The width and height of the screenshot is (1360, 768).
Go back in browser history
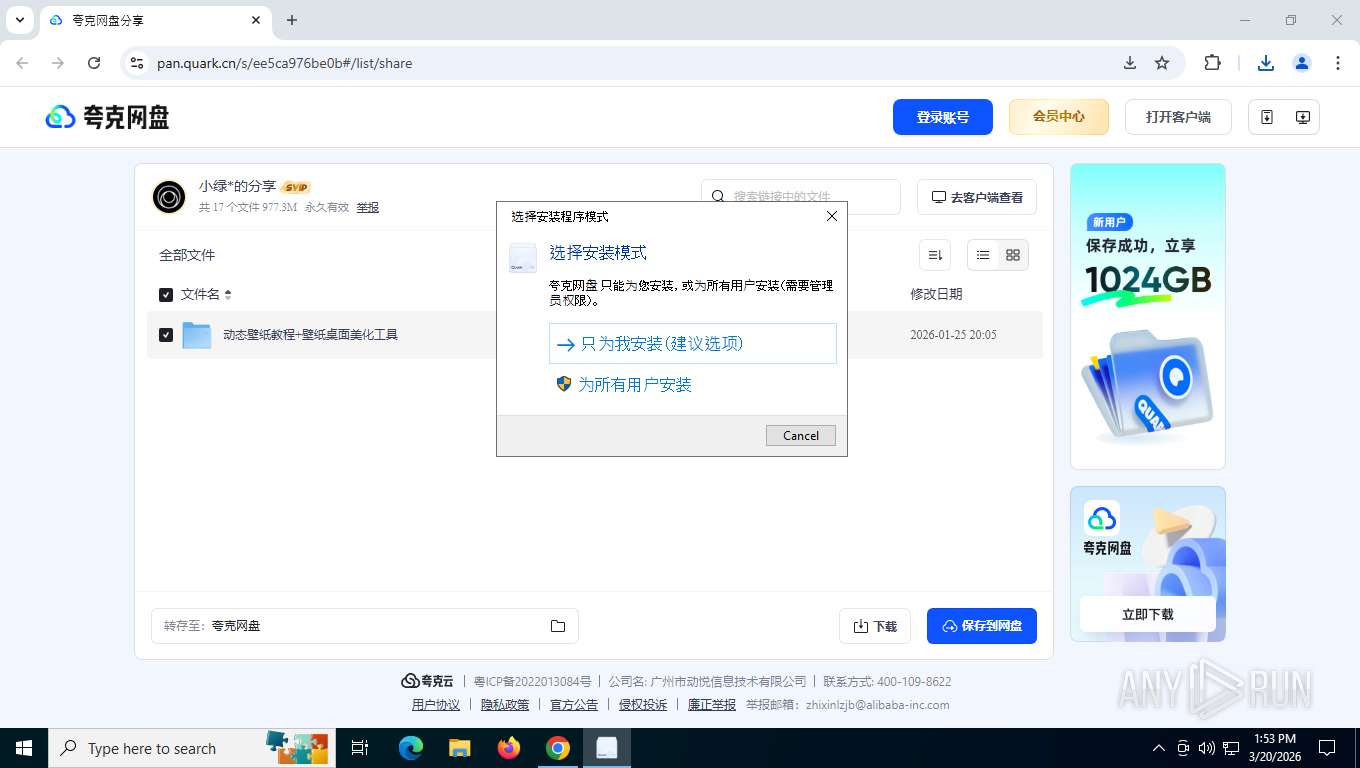coord(22,63)
